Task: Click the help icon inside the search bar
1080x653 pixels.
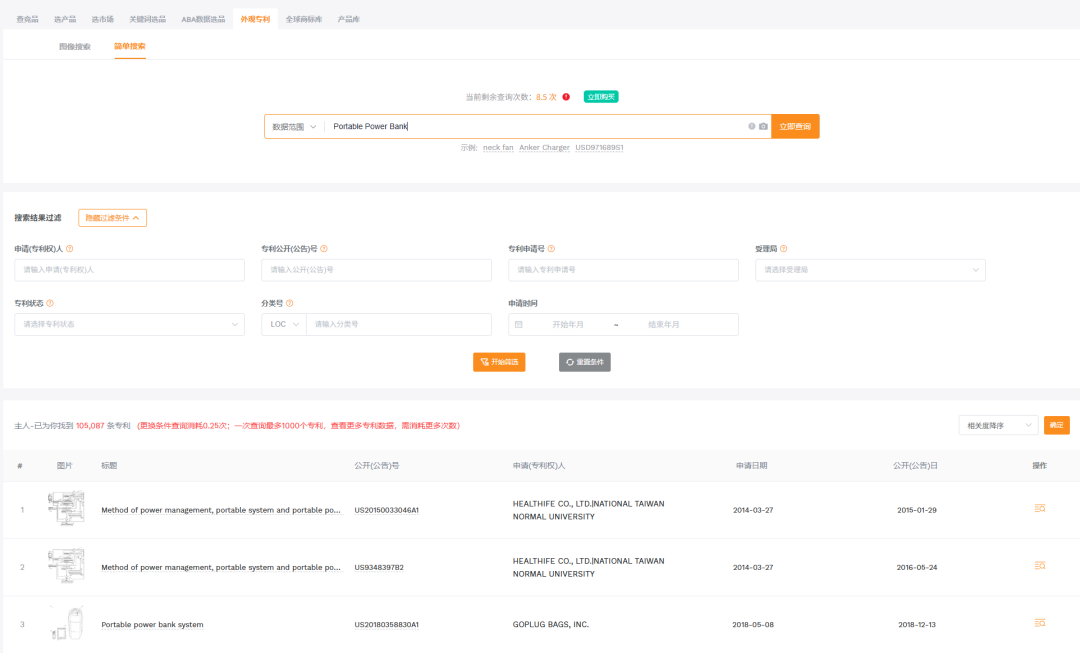Action: pyautogui.click(x=751, y=127)
